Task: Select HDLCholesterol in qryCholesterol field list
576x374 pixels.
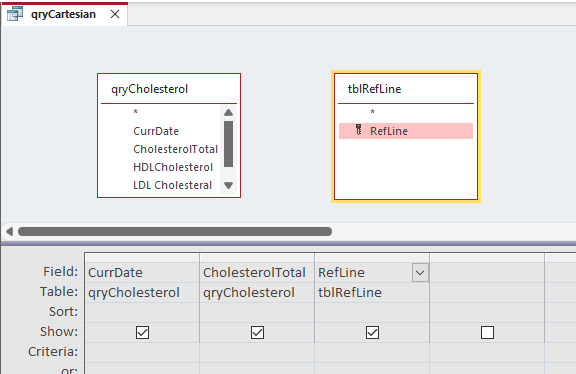Action: (x=173, y=167)
